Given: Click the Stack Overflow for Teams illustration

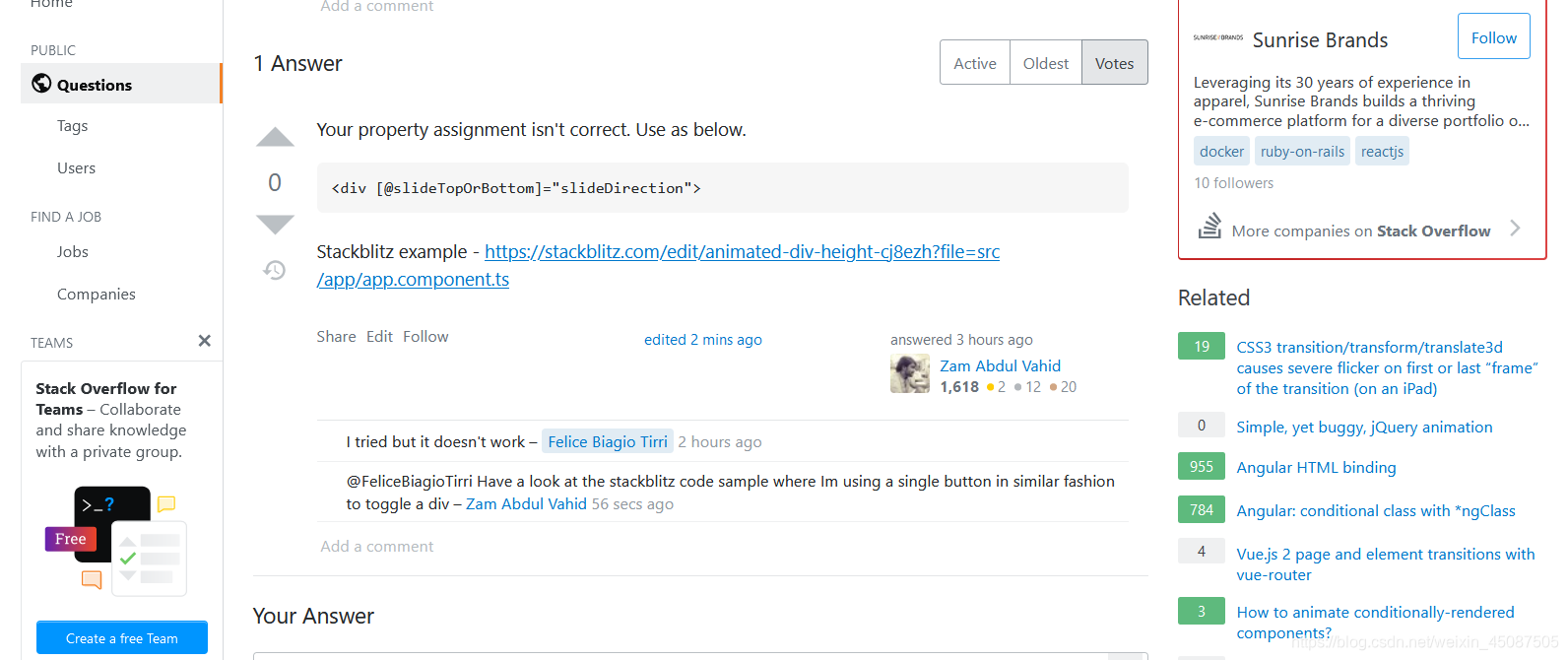Looking at the screenshot, I should pyautogui.click(x=116, y=541).
